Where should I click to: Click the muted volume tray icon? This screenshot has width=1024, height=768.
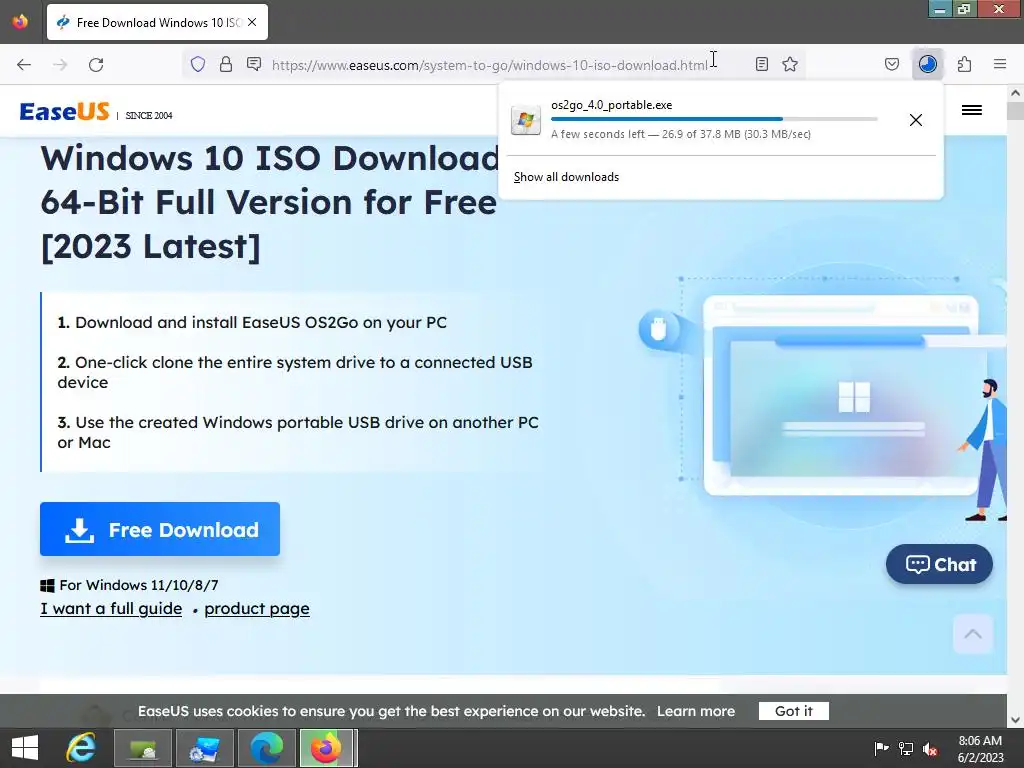[930, 748]
